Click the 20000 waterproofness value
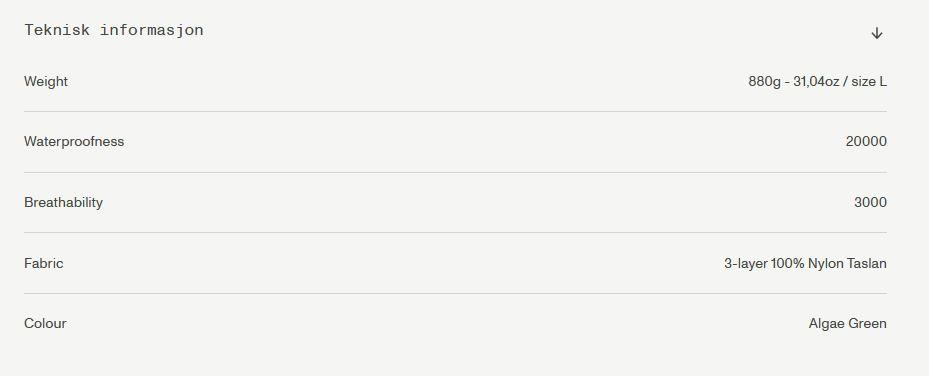Screen dimensions: 929x376 866,142
